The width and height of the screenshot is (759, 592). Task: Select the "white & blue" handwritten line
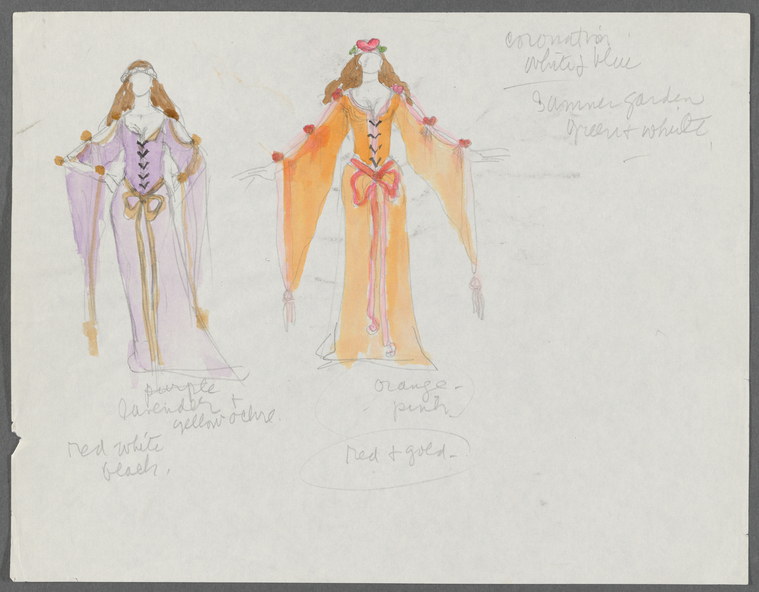[583, 65]
